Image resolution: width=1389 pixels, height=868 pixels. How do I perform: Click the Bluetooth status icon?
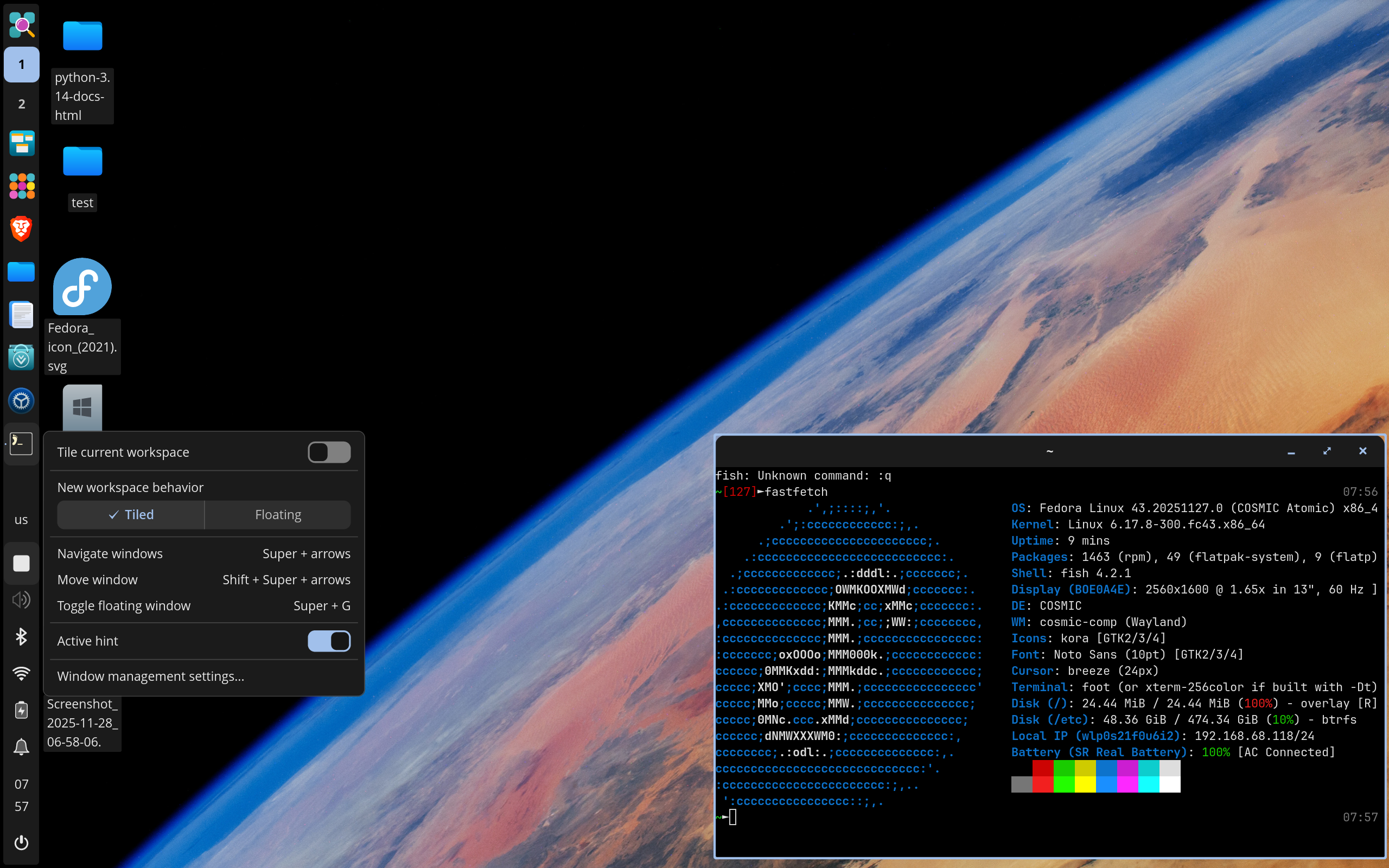pos(21,636)
